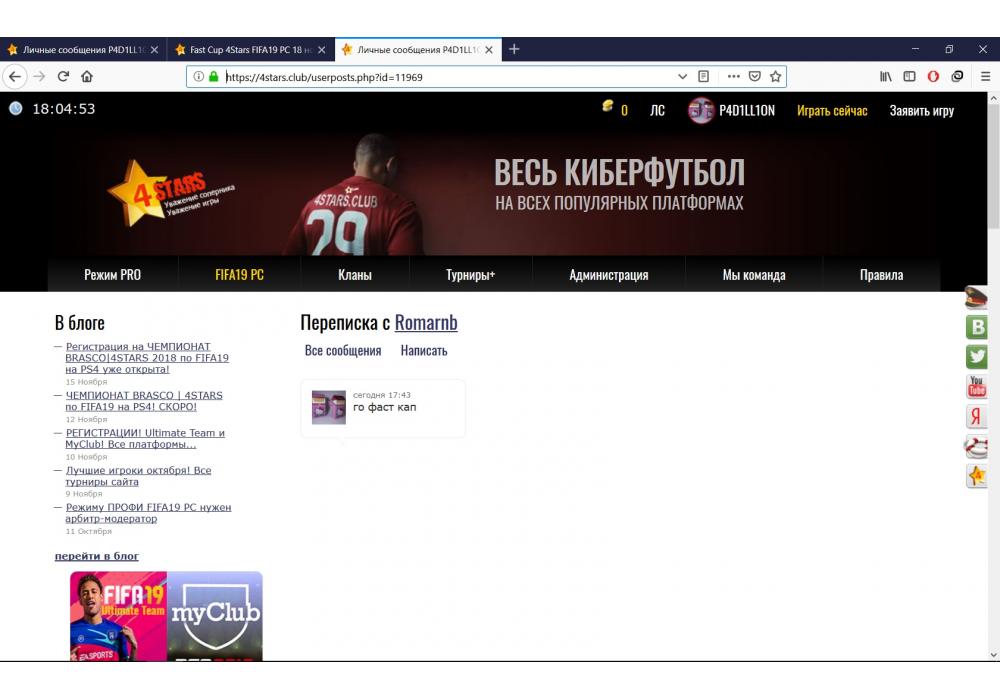The width and height of the screenshot is (1000, 700).
Task: Open the browser home page
Action: (87, 77)
